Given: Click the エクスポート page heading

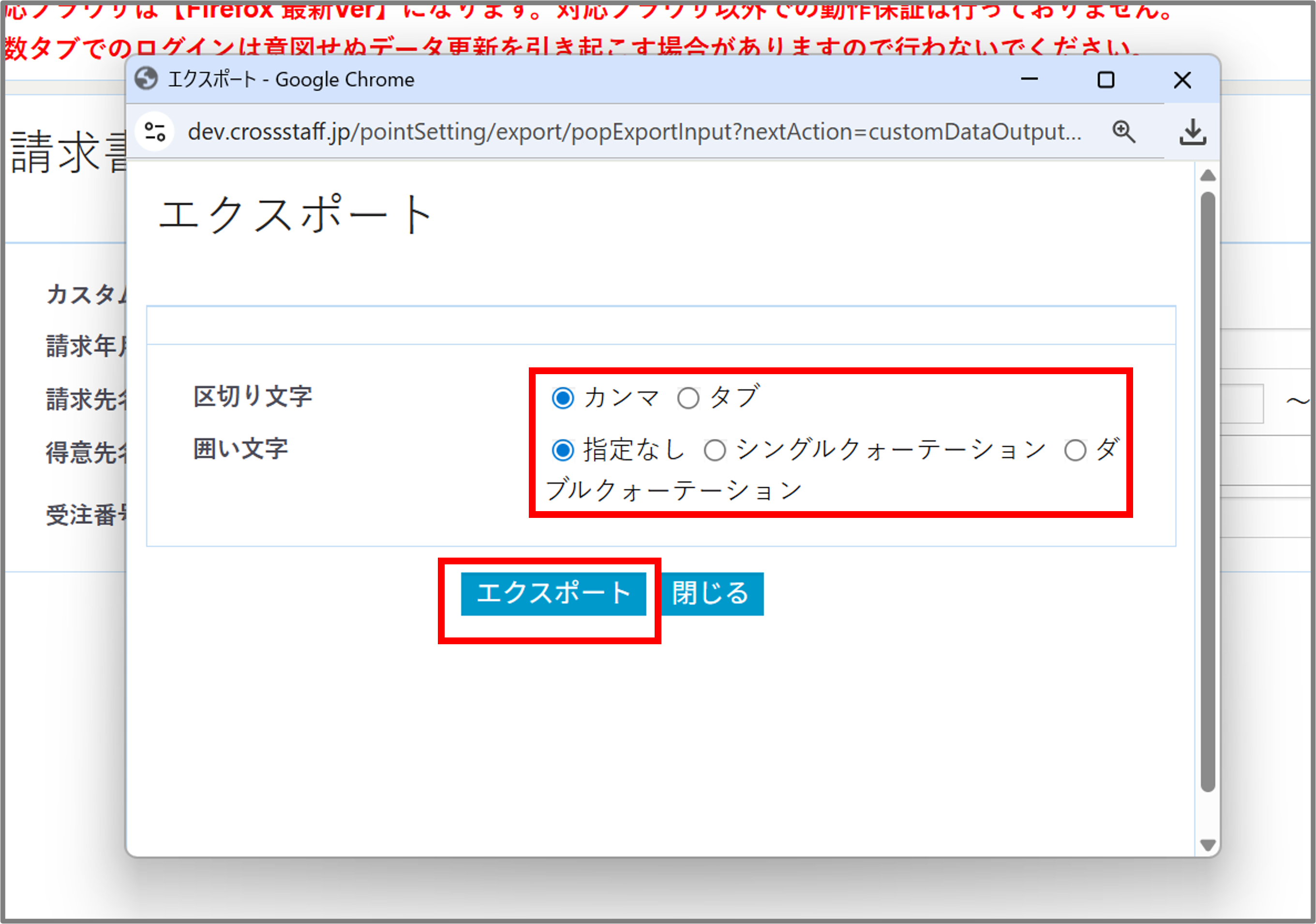Looking at the screenshot, I should click(x=295, y=213).
